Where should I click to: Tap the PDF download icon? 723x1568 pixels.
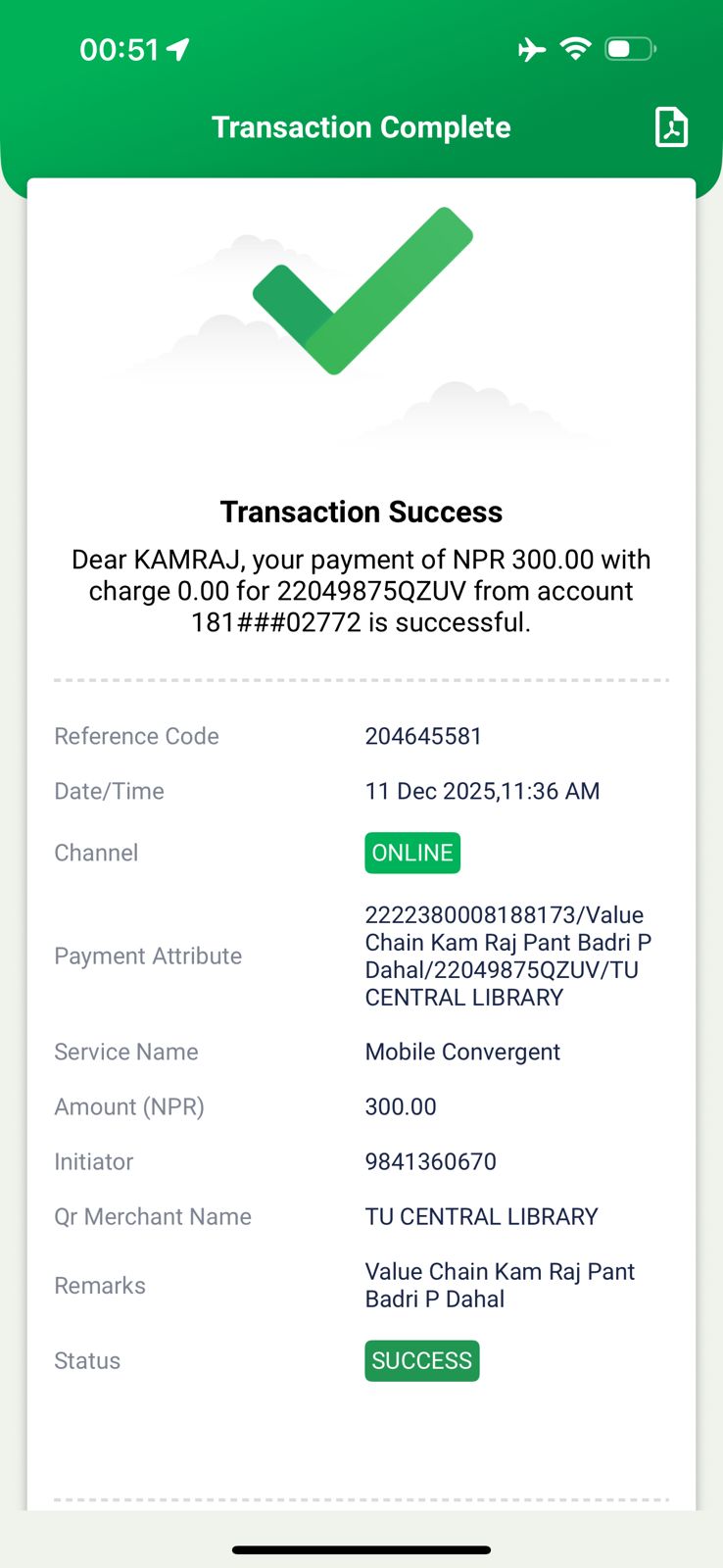(671, 127)
